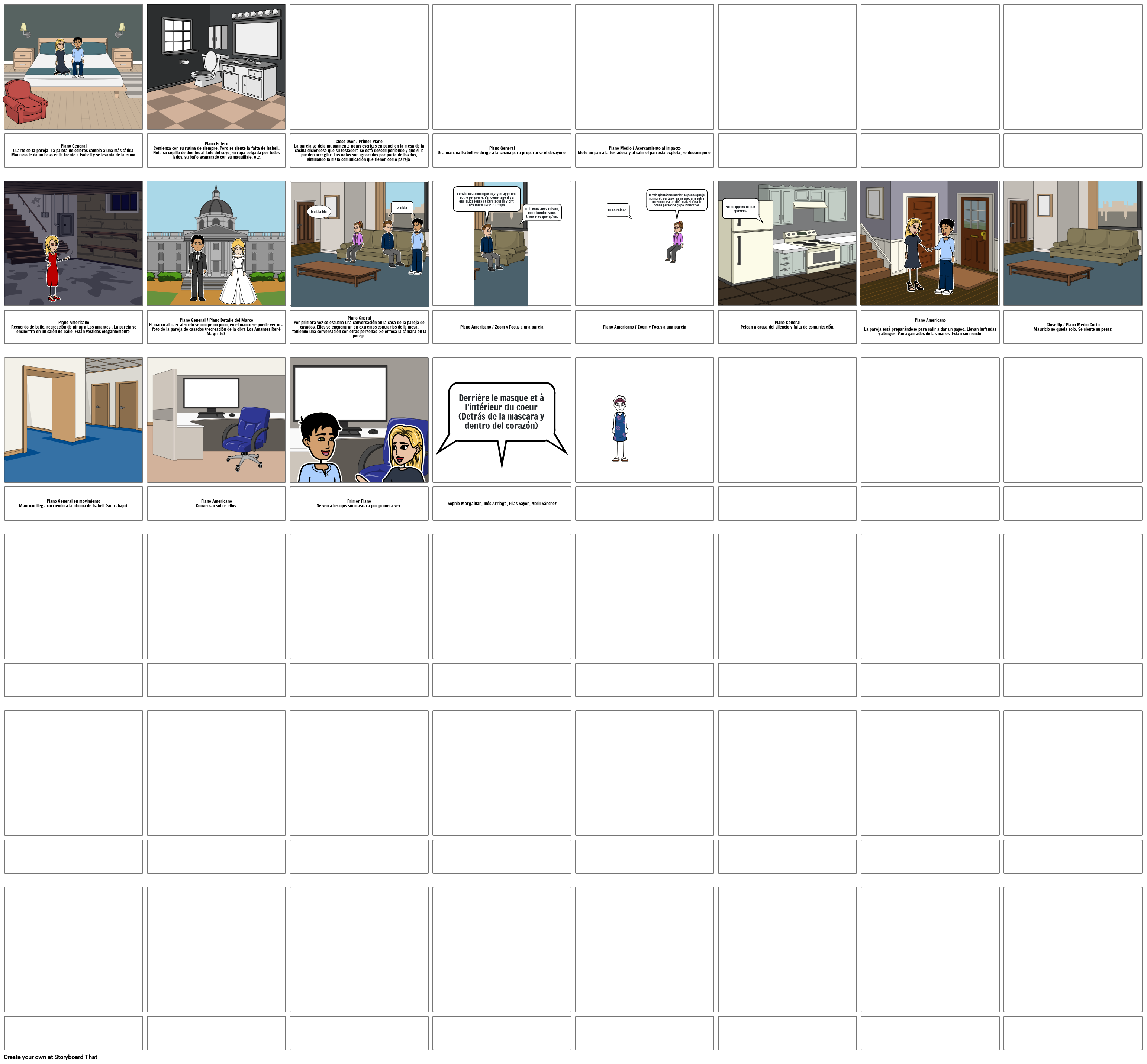Click the woman in blue dress and hat figure
This screenshot has height=1064, width=1147.
620,429
